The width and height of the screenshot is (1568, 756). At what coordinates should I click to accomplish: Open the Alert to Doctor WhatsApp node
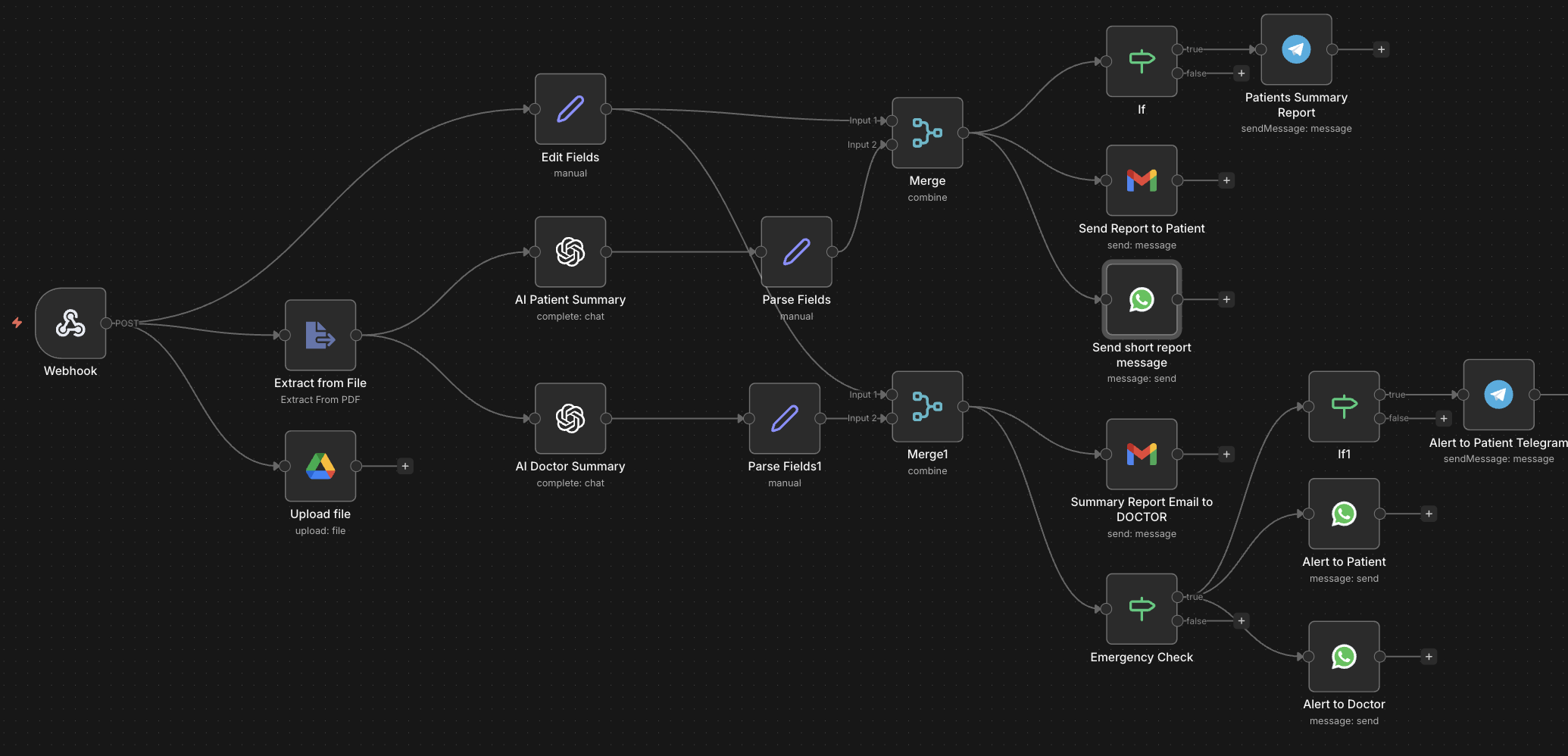(x=1344, y=657)
